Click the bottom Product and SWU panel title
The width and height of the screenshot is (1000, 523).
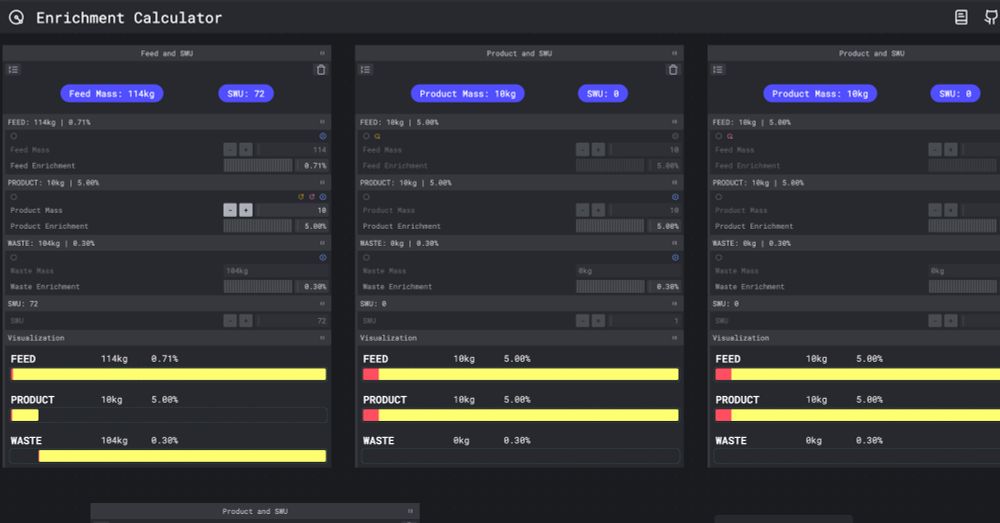pos(254,512)
